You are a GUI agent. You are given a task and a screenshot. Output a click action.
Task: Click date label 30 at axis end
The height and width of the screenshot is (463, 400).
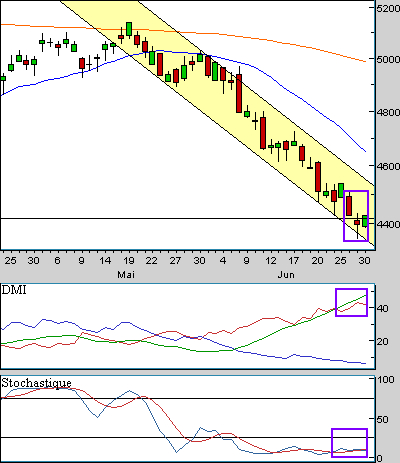tap(364, 260)
